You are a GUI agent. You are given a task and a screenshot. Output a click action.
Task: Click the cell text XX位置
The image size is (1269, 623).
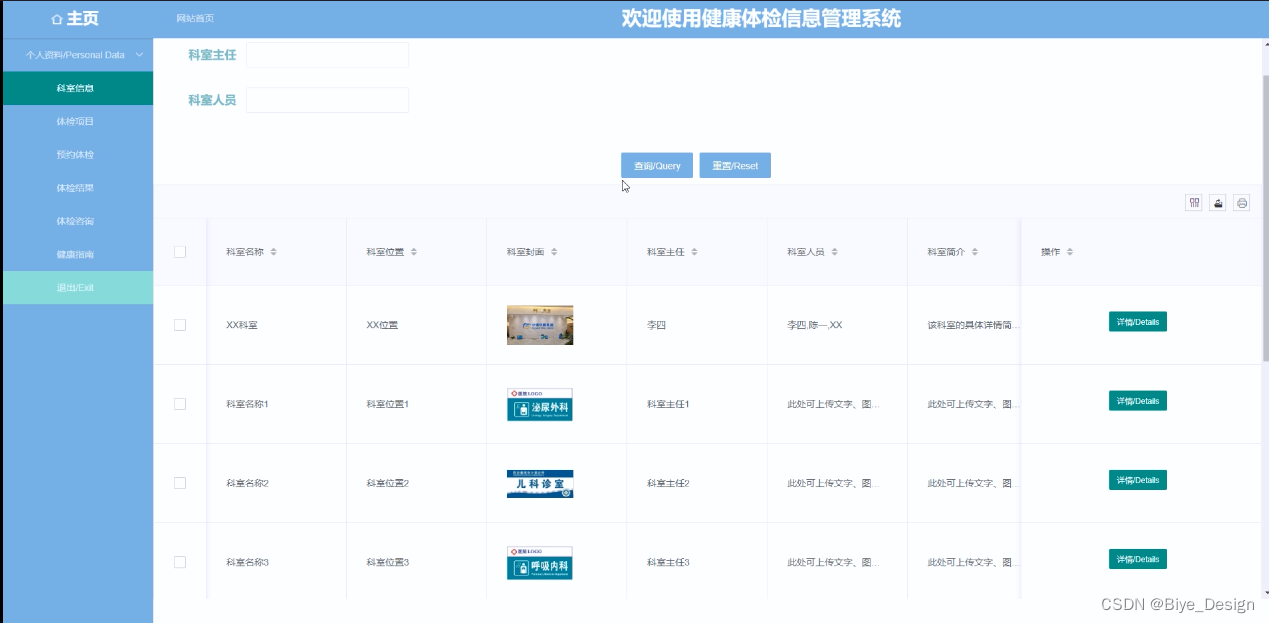[383, 325]
